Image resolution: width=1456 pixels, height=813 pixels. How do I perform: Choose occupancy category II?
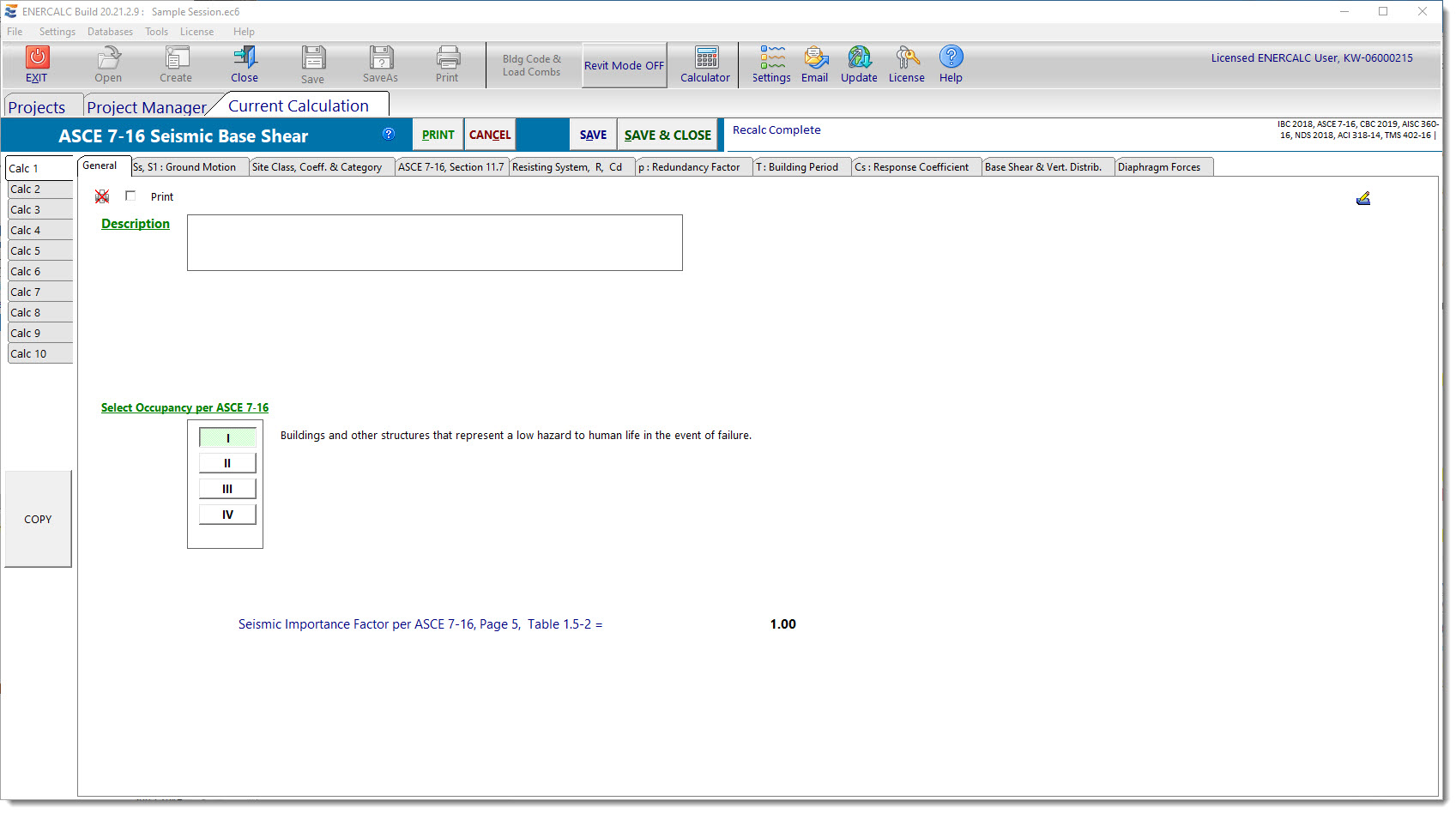point(227,463)
